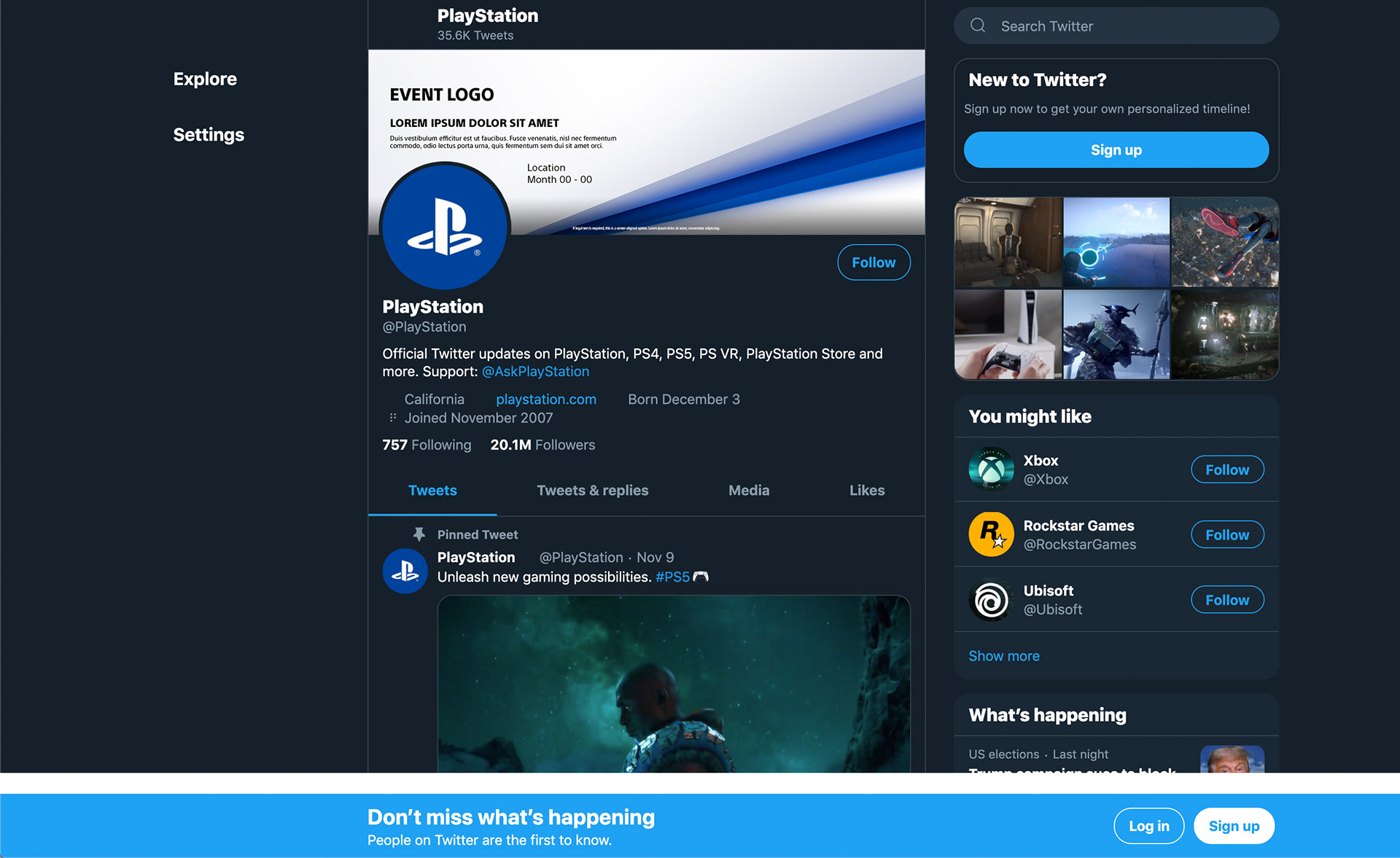
Task: Switch to the Likes tab
Action: click(x=867, y=491)
